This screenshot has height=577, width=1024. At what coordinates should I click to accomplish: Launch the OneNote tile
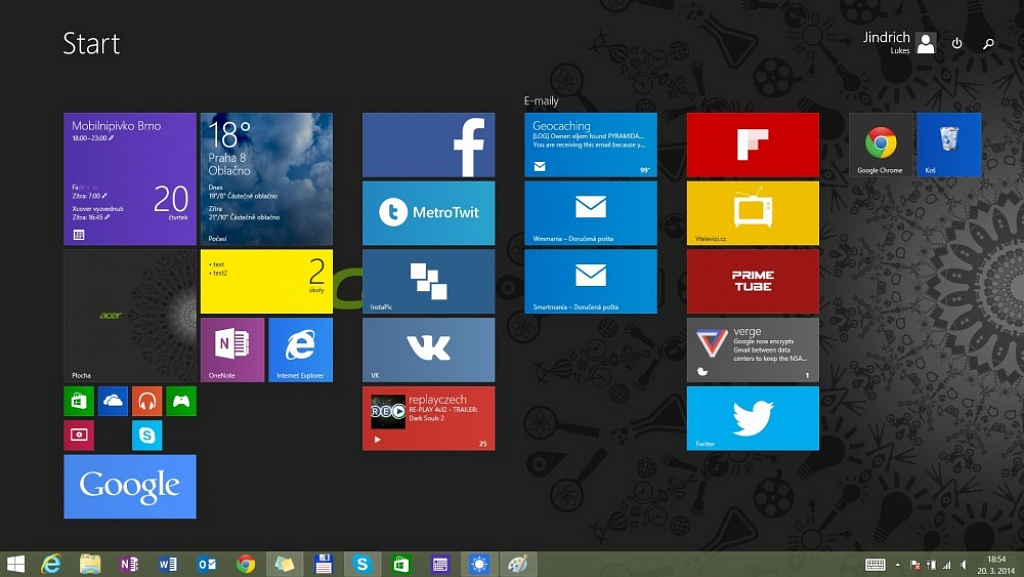[232, 350]
